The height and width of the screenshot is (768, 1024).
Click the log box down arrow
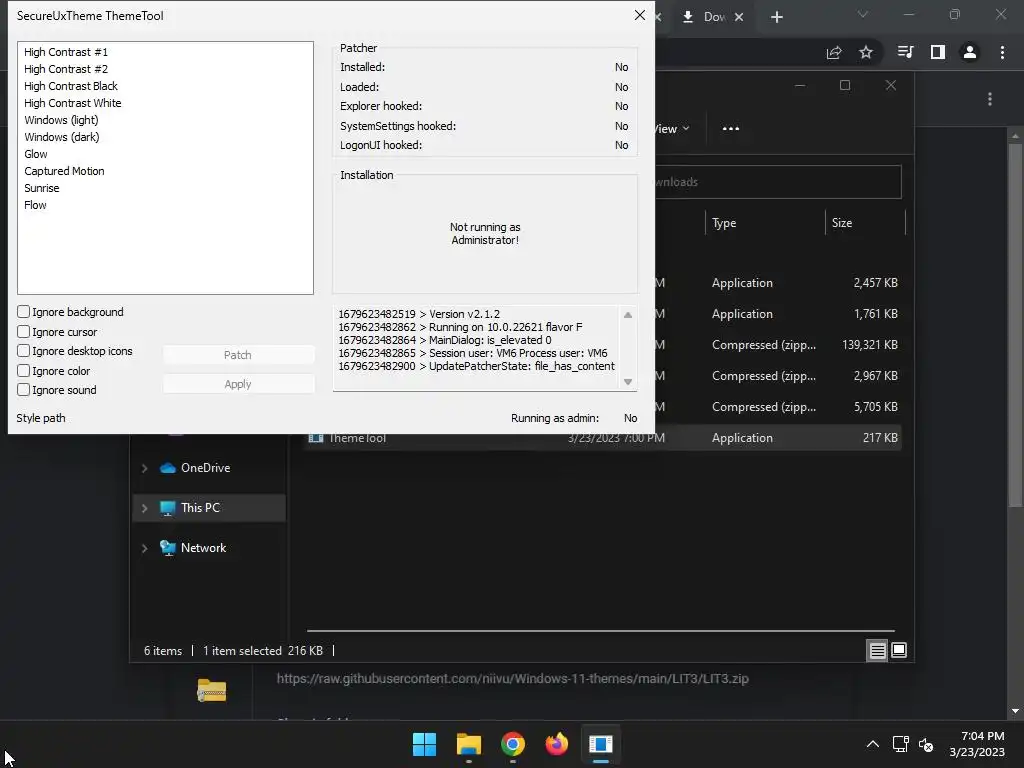tap(628, 382)
